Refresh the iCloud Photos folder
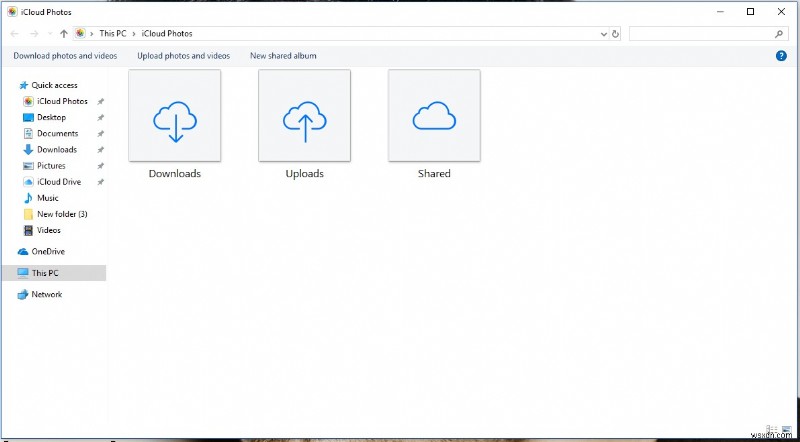800x442 pixels. point(615,34)
